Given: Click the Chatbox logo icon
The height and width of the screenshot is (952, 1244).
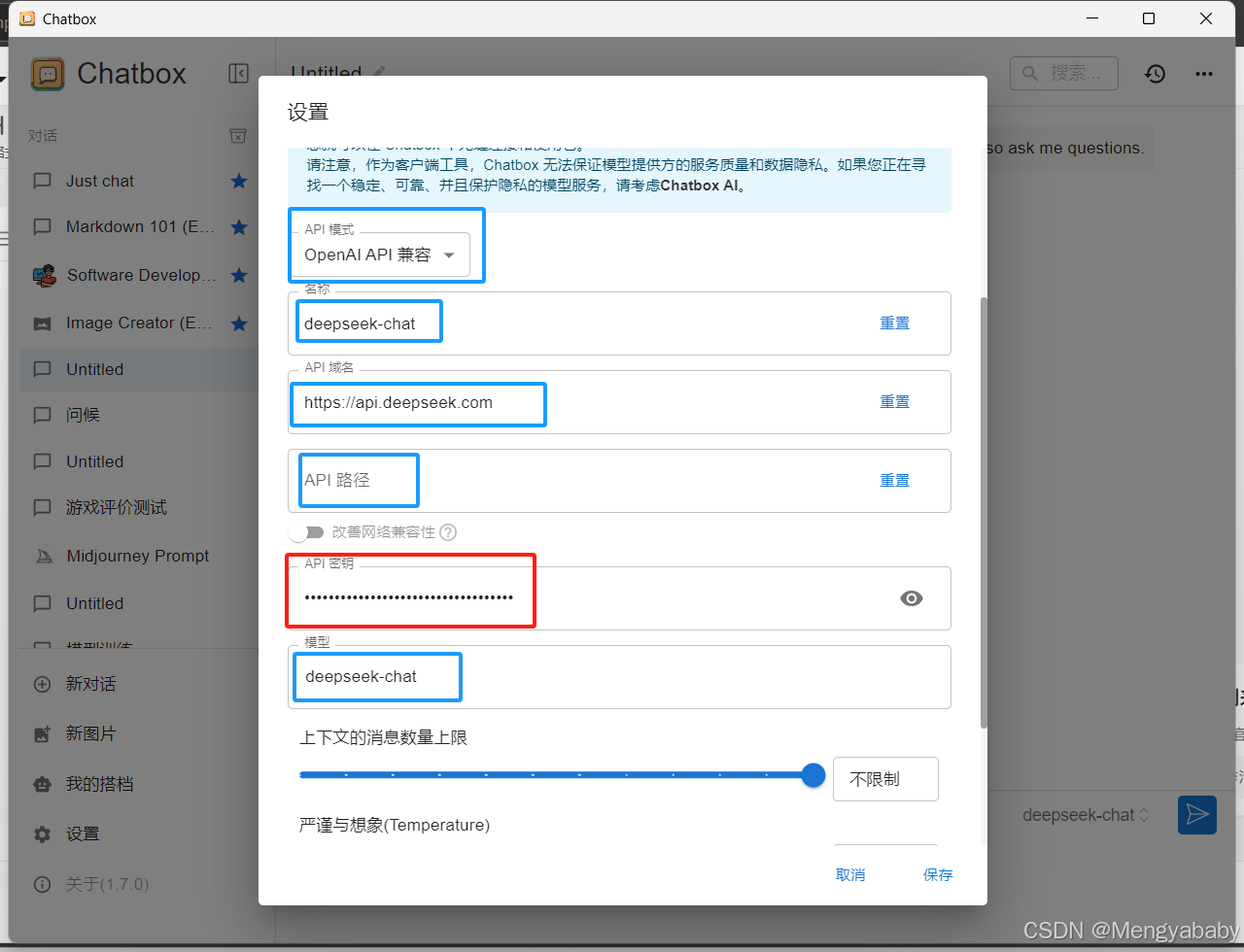Looking at the screenshot, I should [48, 74].
